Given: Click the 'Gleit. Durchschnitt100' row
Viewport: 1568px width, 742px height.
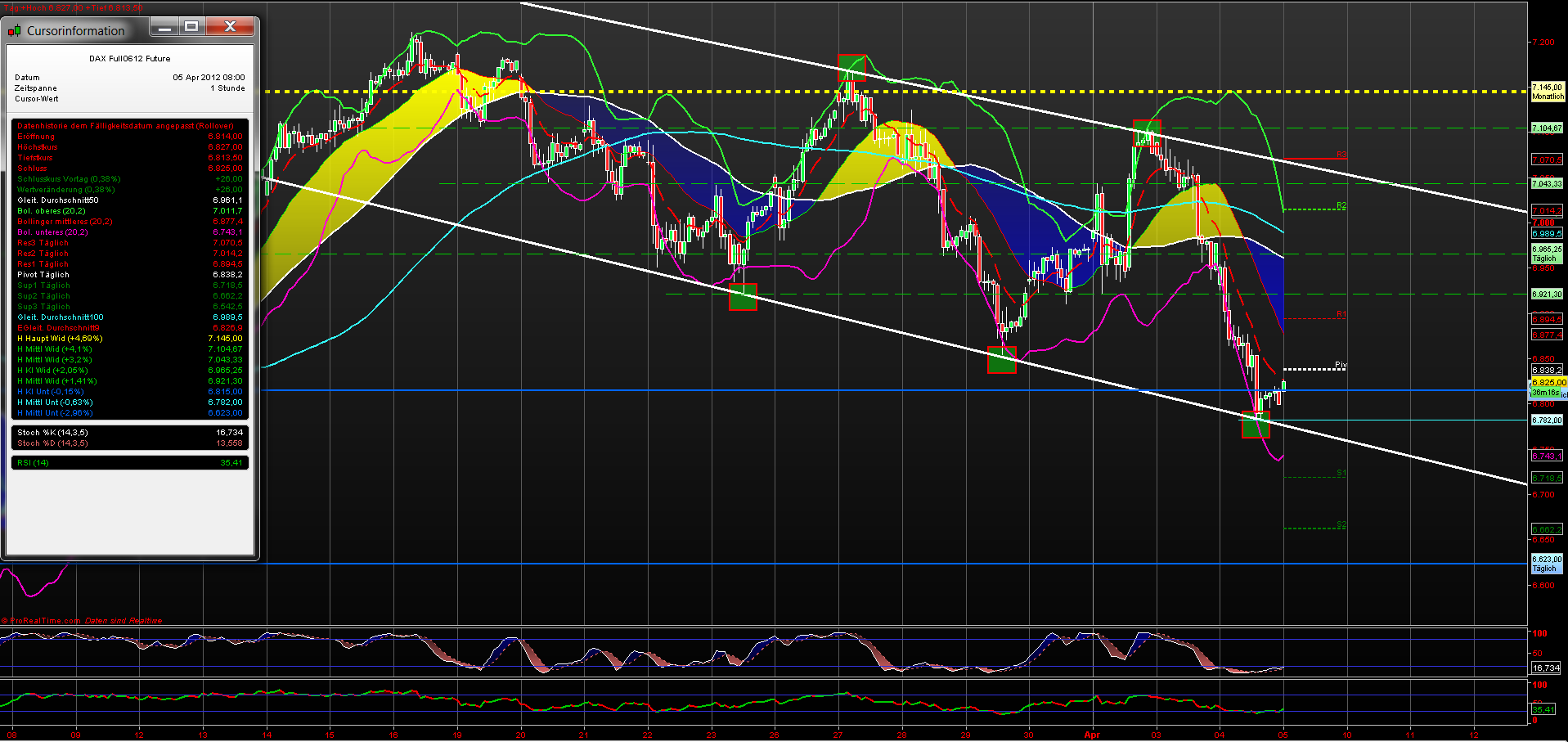Looking at the screenshot, I should click(130, 317).
